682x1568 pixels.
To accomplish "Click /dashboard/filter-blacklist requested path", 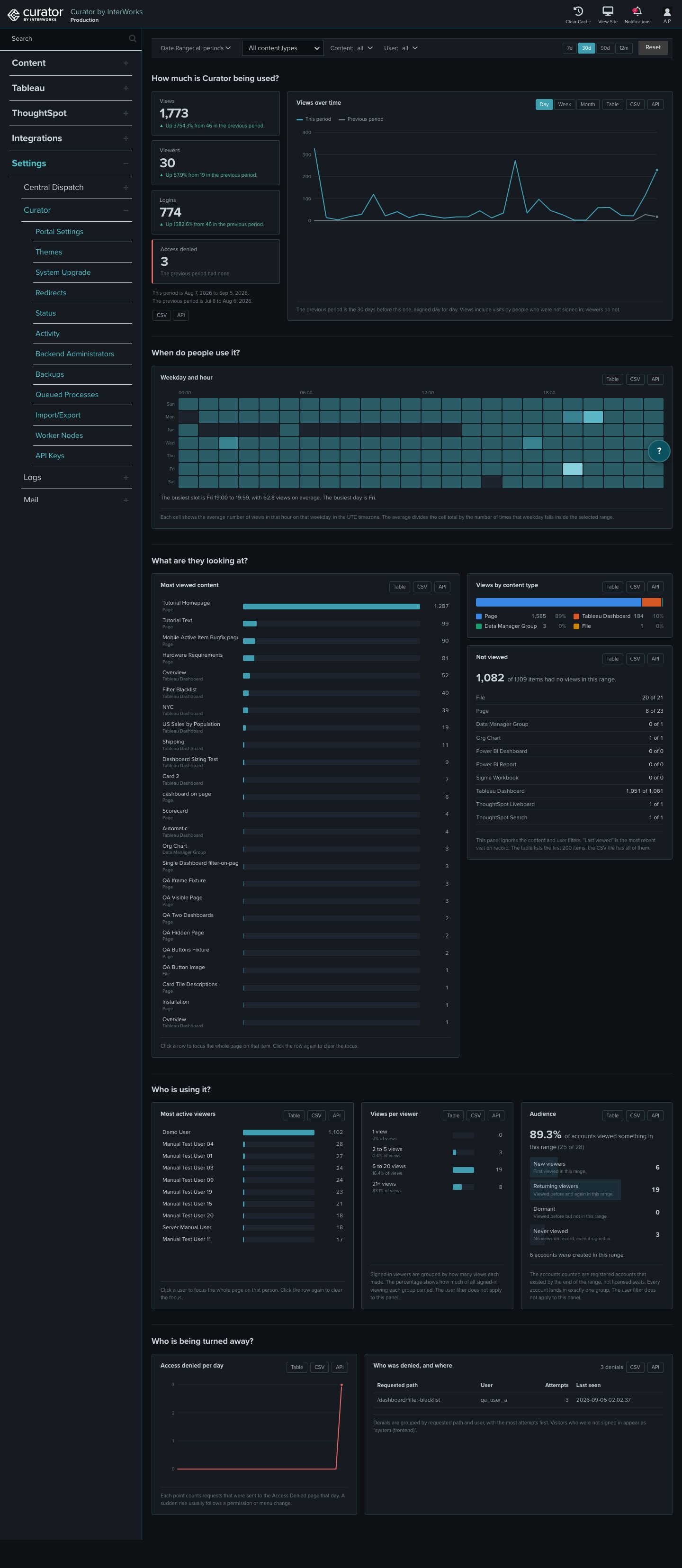I will tap(408, 1400).
